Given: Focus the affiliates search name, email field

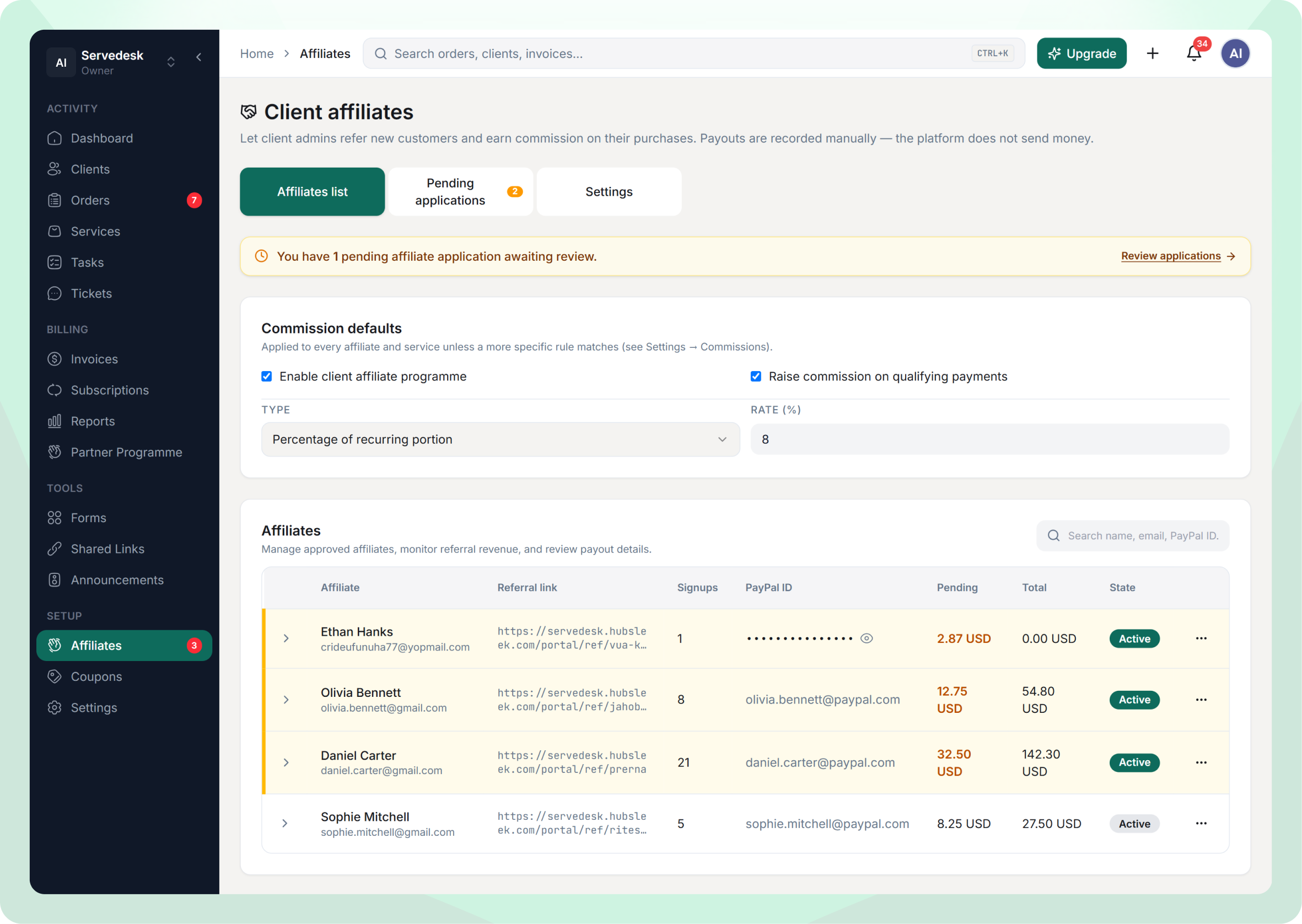Looking at the screenshot, I should coord(1132,536).
